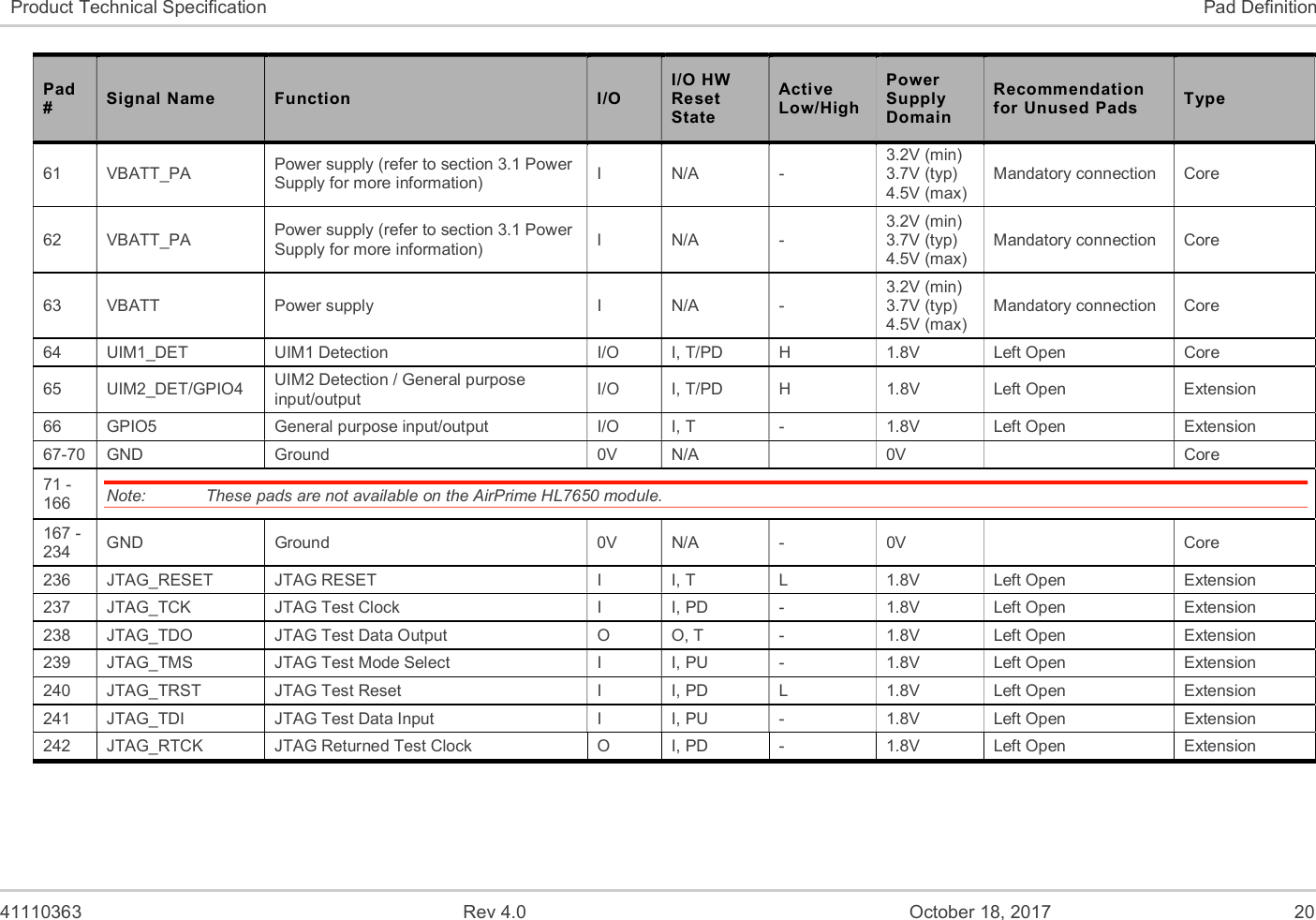Image resolution: width=1316 pixels, height=920 pixels.
Task: Click 'Left Open' in the pad 64 row
Action: 1028,352
